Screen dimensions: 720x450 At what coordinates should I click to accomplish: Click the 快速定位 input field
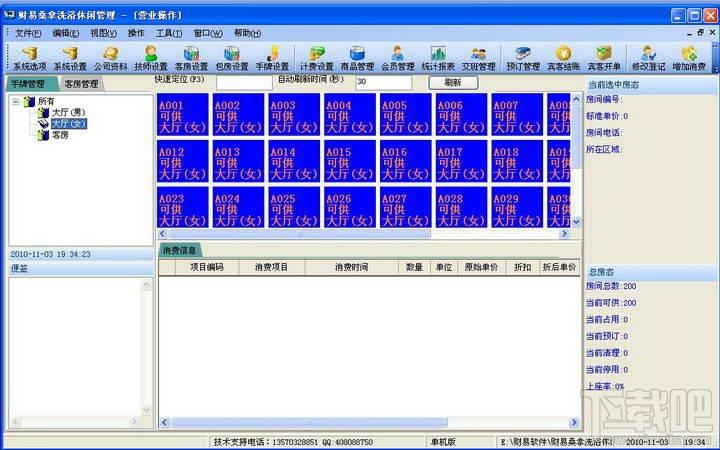(243, 82)
